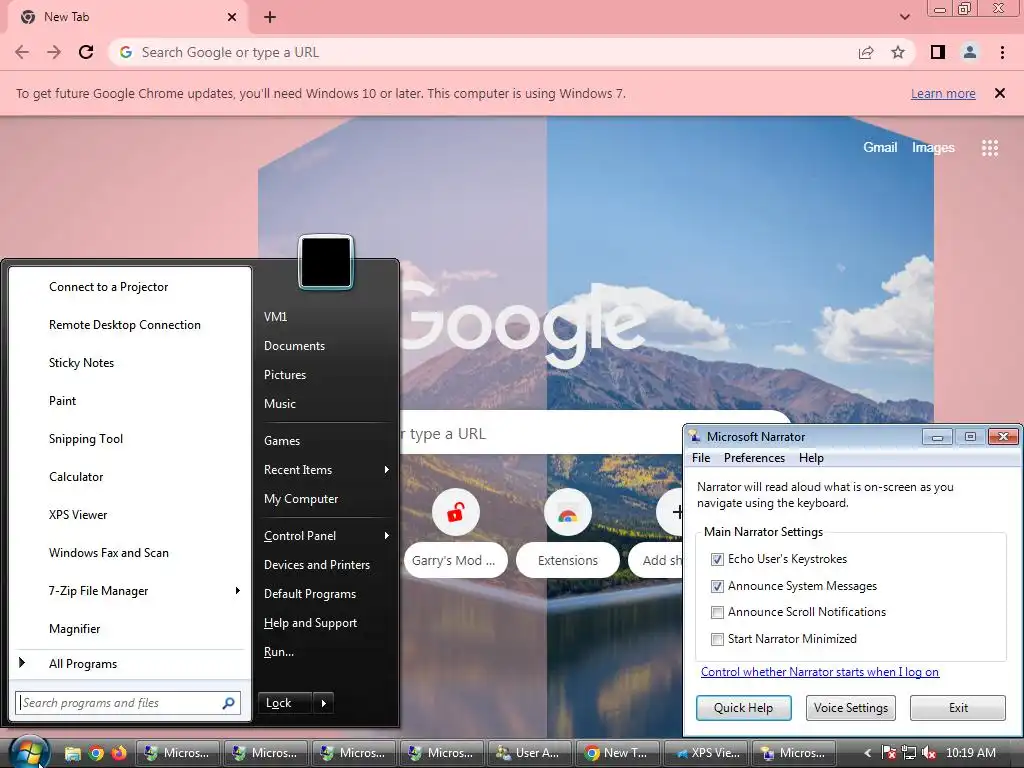
Task: Open Paint from Start menu
Action: click(129, 401)
